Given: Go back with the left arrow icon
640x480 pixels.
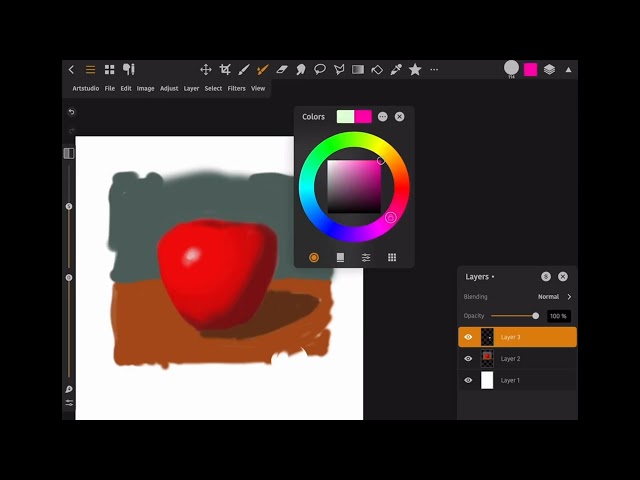Looking at the screenshot, I should coord(71,69).
